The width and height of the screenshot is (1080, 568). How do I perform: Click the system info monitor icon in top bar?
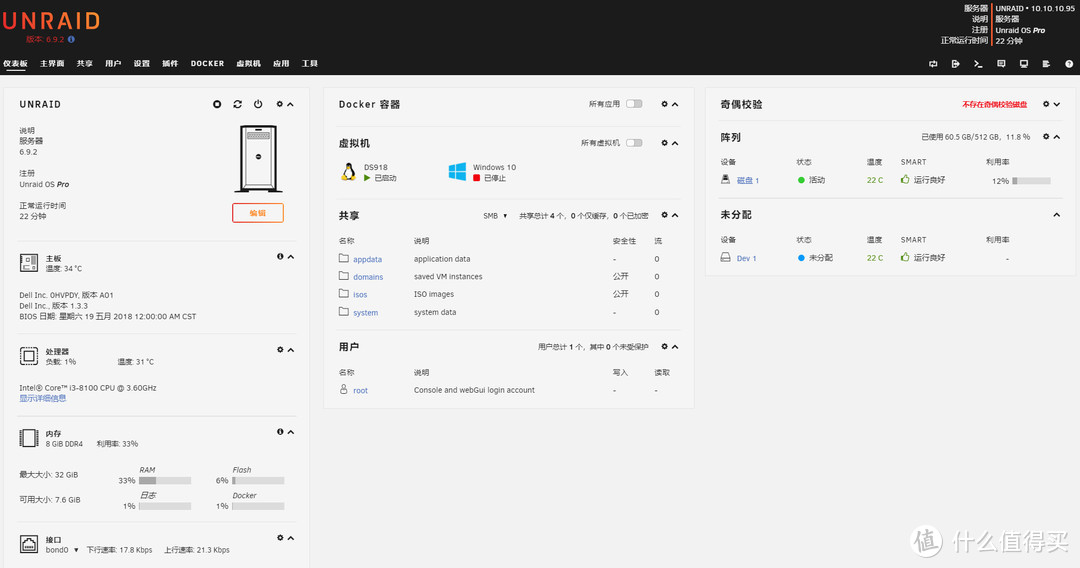pyautogui.click(x=1024, y=63)
